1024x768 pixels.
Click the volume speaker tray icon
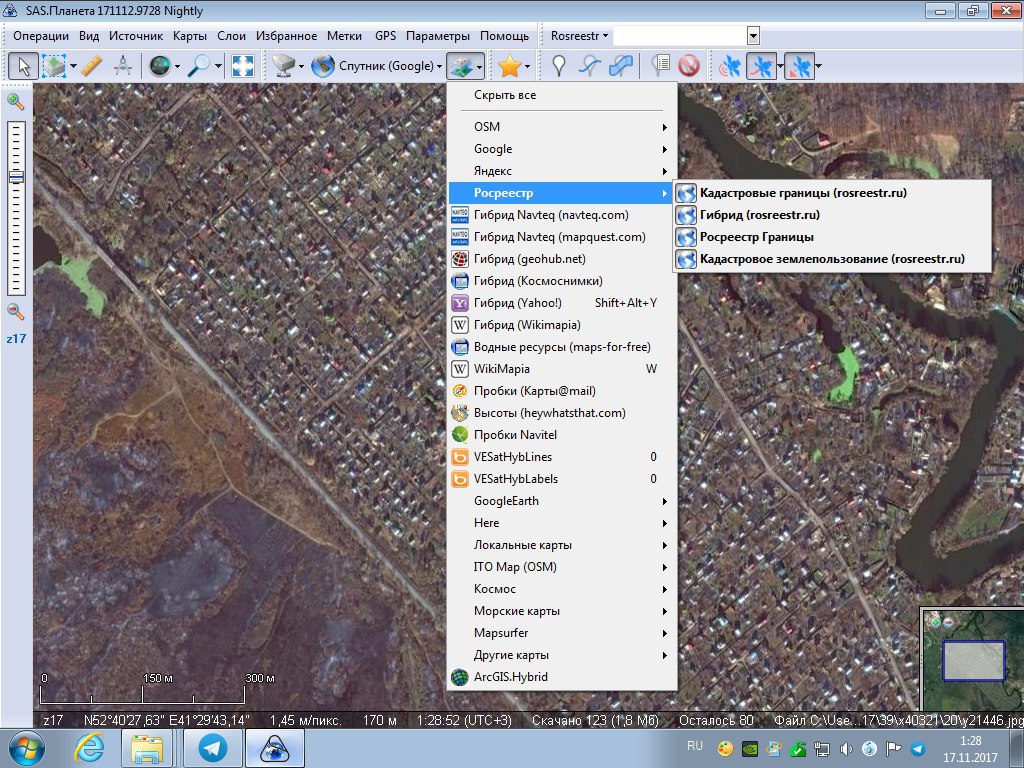coord(846,749)
